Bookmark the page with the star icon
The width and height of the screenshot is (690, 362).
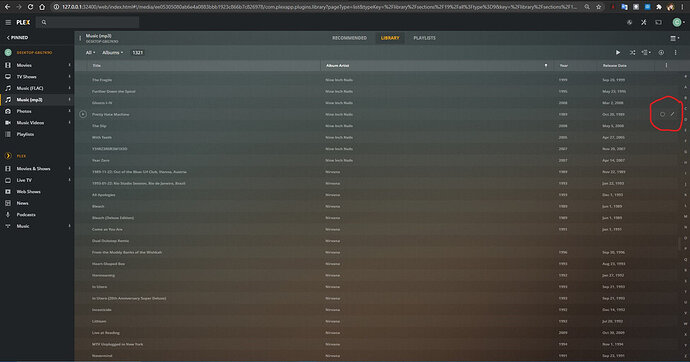pyautogui.click(x=599, y=7)
